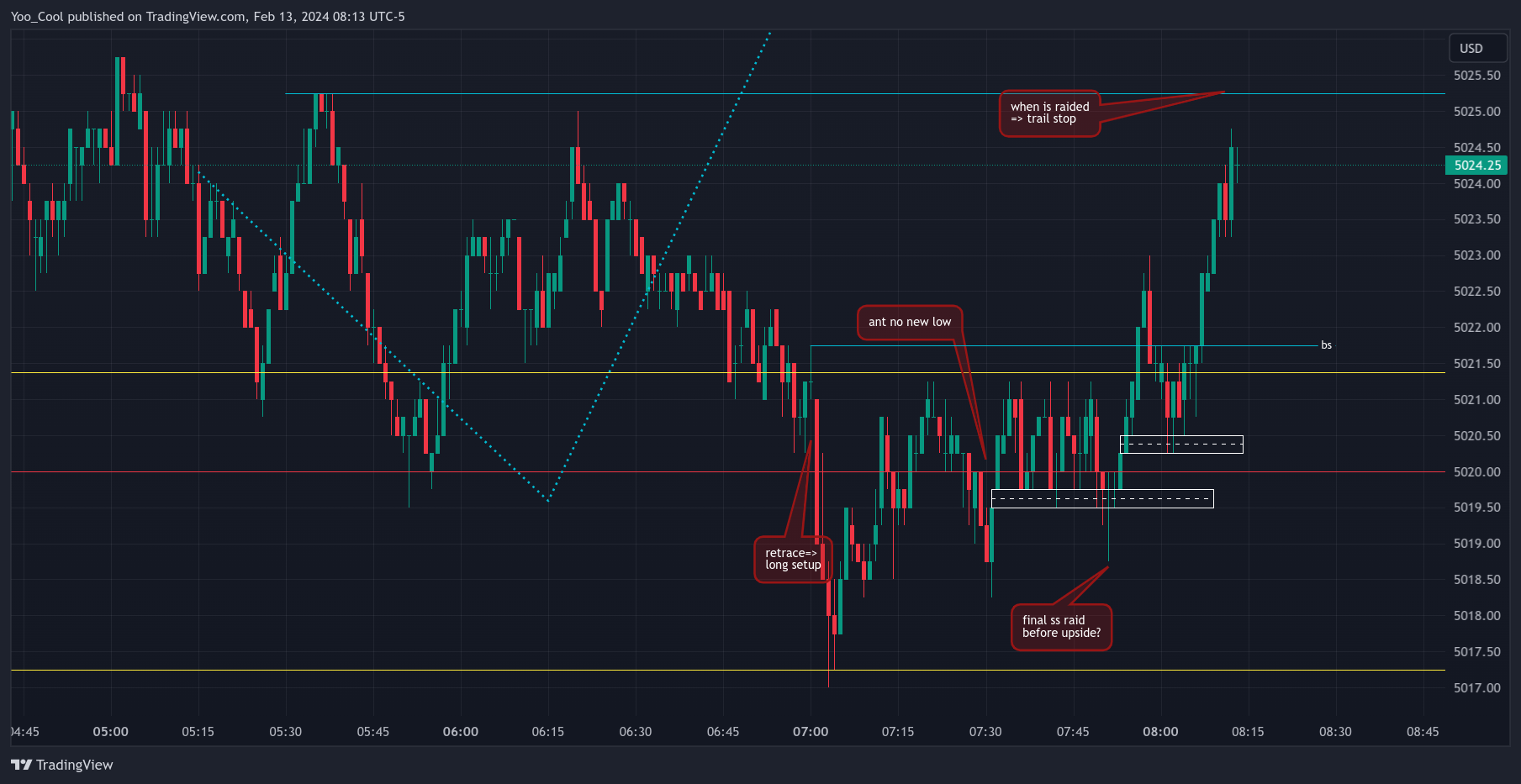Click the 07:00 time axis label
1521x784 pixels.
pyautogui.click(x=811, y=732)
